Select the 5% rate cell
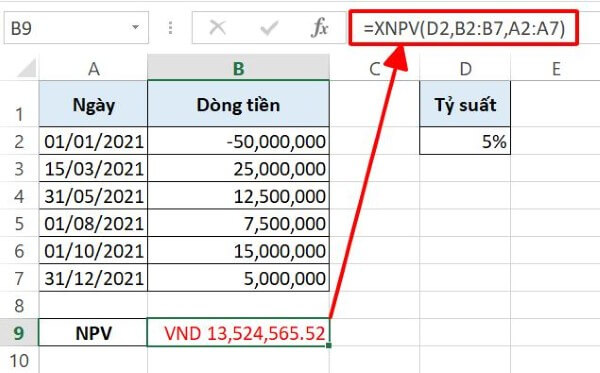 pyautogui.click(x=465, y=141)
